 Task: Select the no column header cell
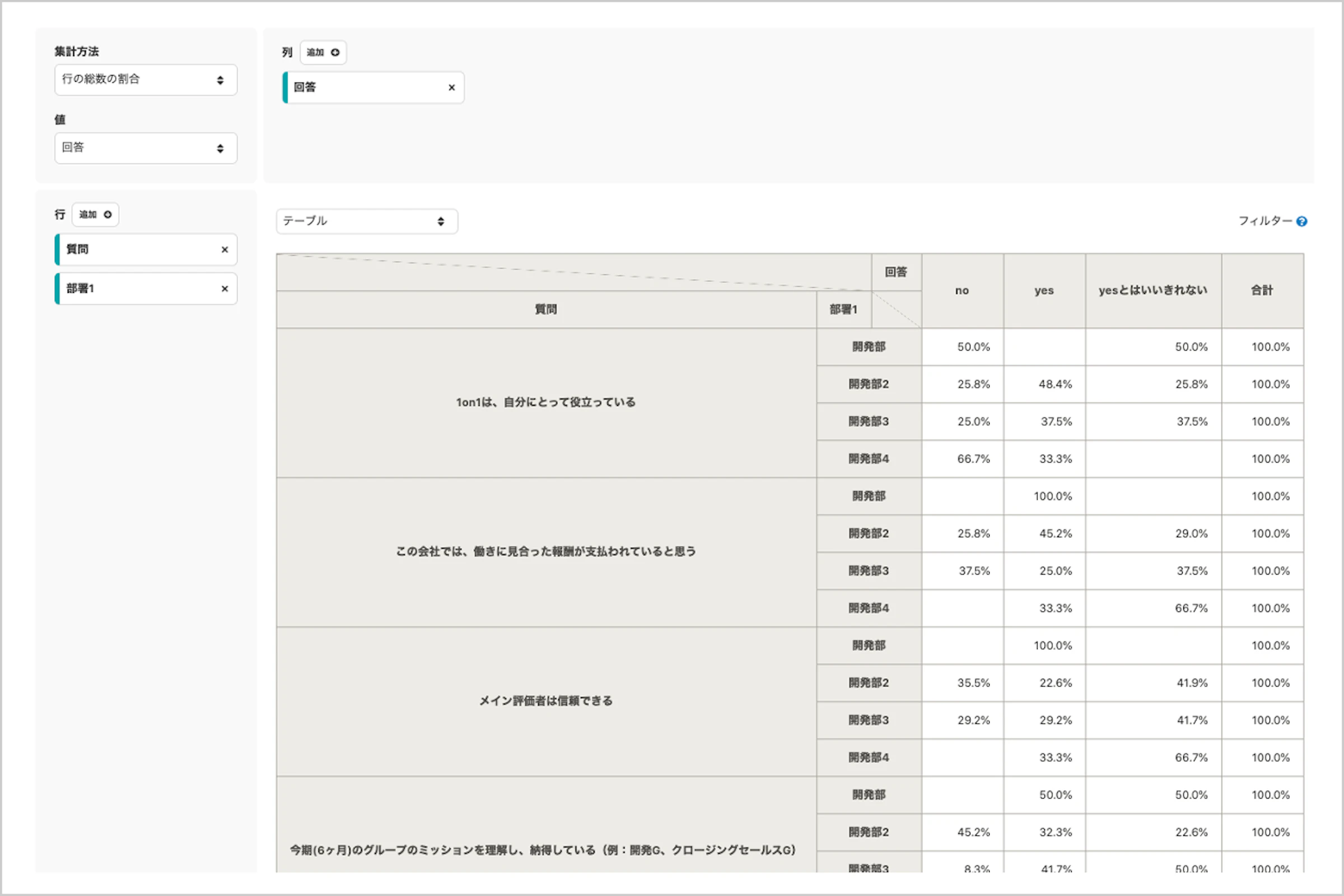point(962,290)
